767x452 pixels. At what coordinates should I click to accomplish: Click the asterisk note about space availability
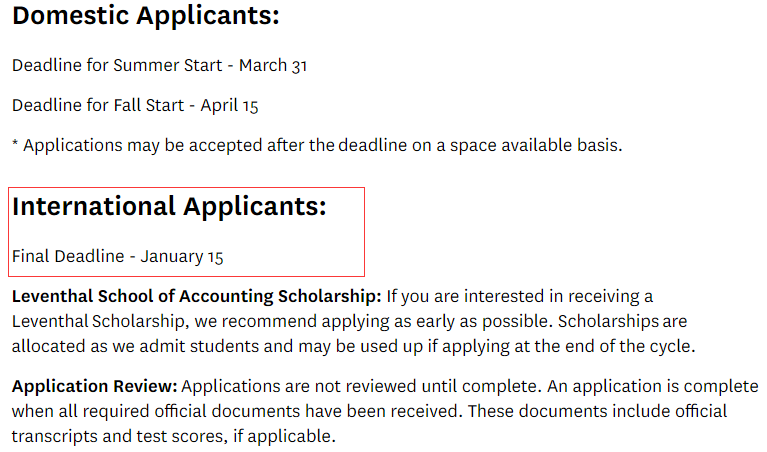[x=317, y=145]
